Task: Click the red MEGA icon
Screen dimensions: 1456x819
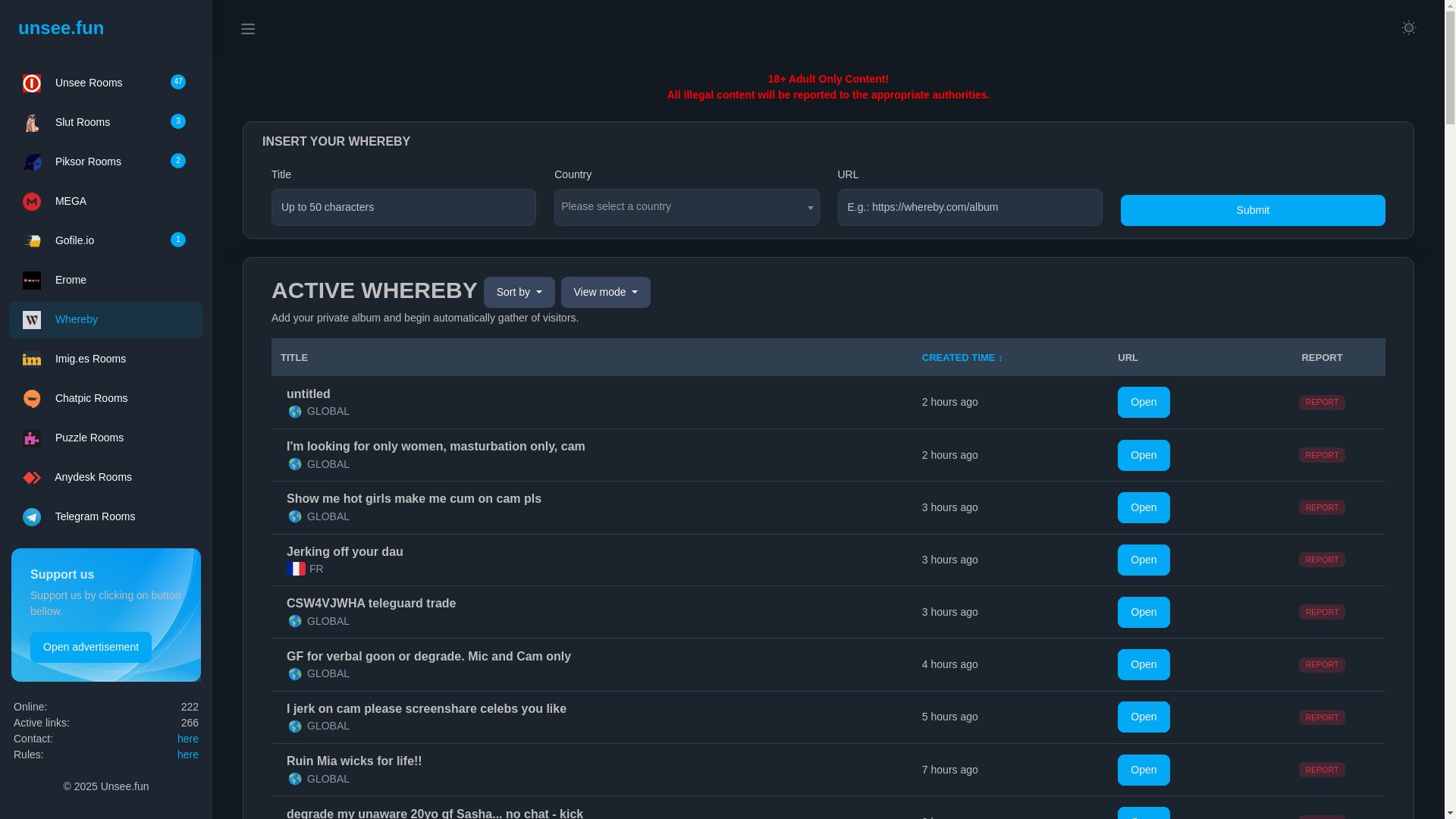Action: click(32, 202)
